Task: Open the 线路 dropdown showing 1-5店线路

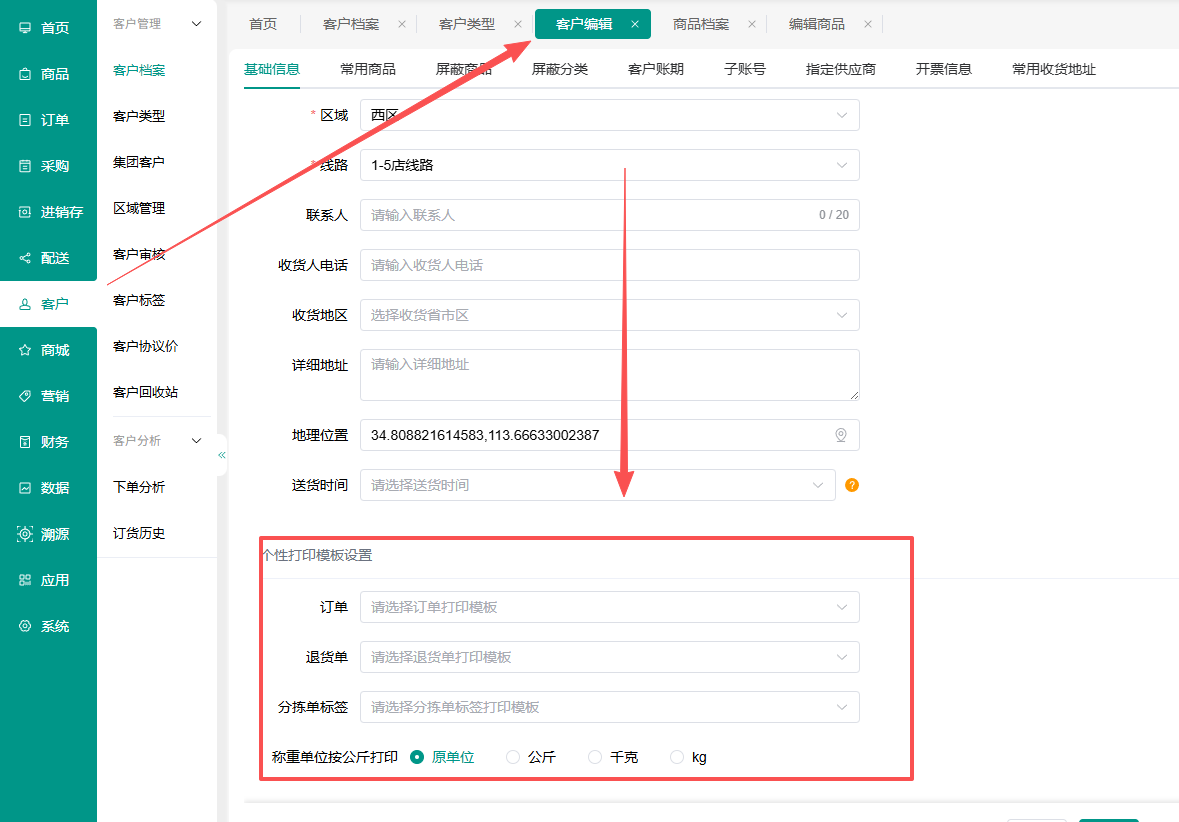Action: click(x=610, y=165)
